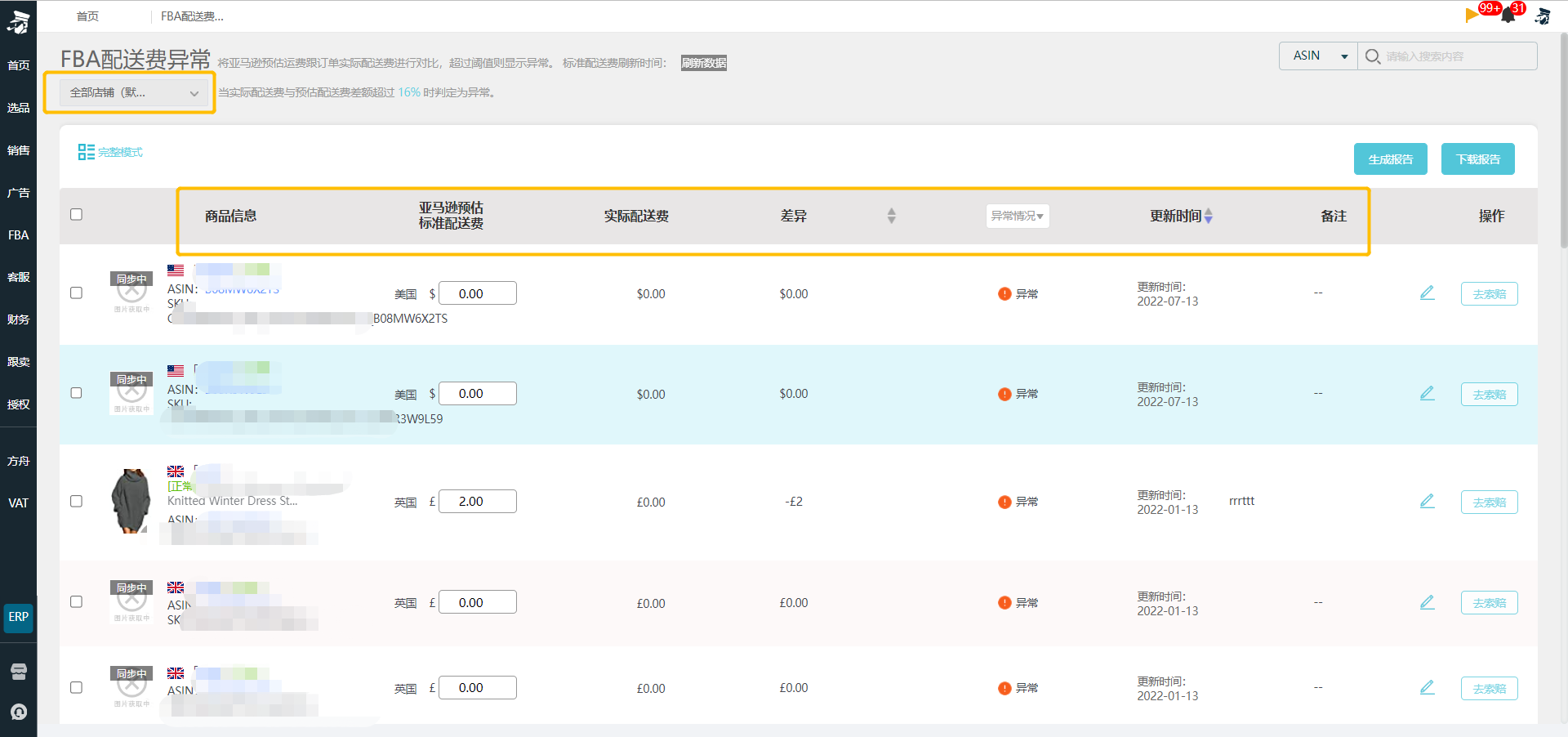
Task: Click Knitted Winter Dress product thumbnail
Action: [131, 501]
